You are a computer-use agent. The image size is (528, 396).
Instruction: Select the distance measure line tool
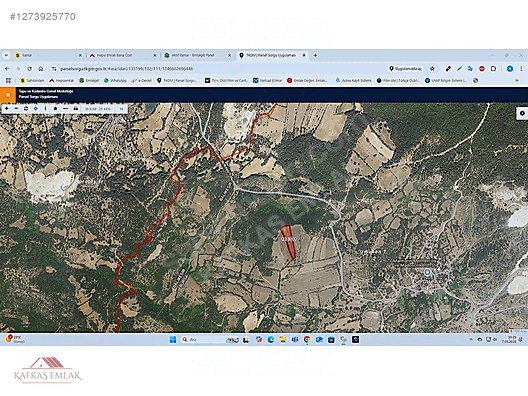coord(66,108)
